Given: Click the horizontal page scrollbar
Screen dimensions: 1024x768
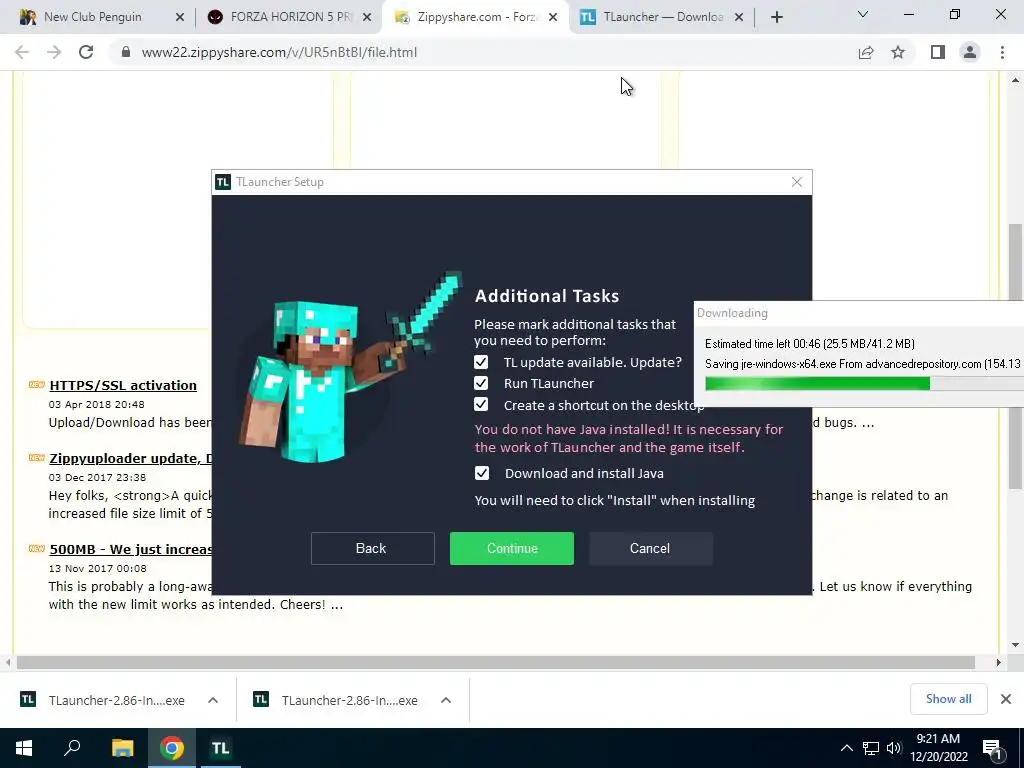Looking at the screenshot, I should [x=496, y=662].
